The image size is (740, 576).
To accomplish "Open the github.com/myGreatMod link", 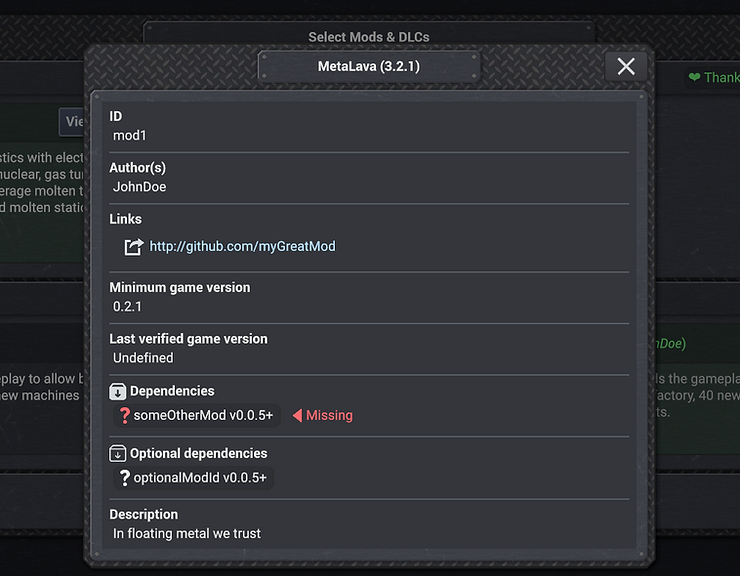I will click(x=242, y=246).
